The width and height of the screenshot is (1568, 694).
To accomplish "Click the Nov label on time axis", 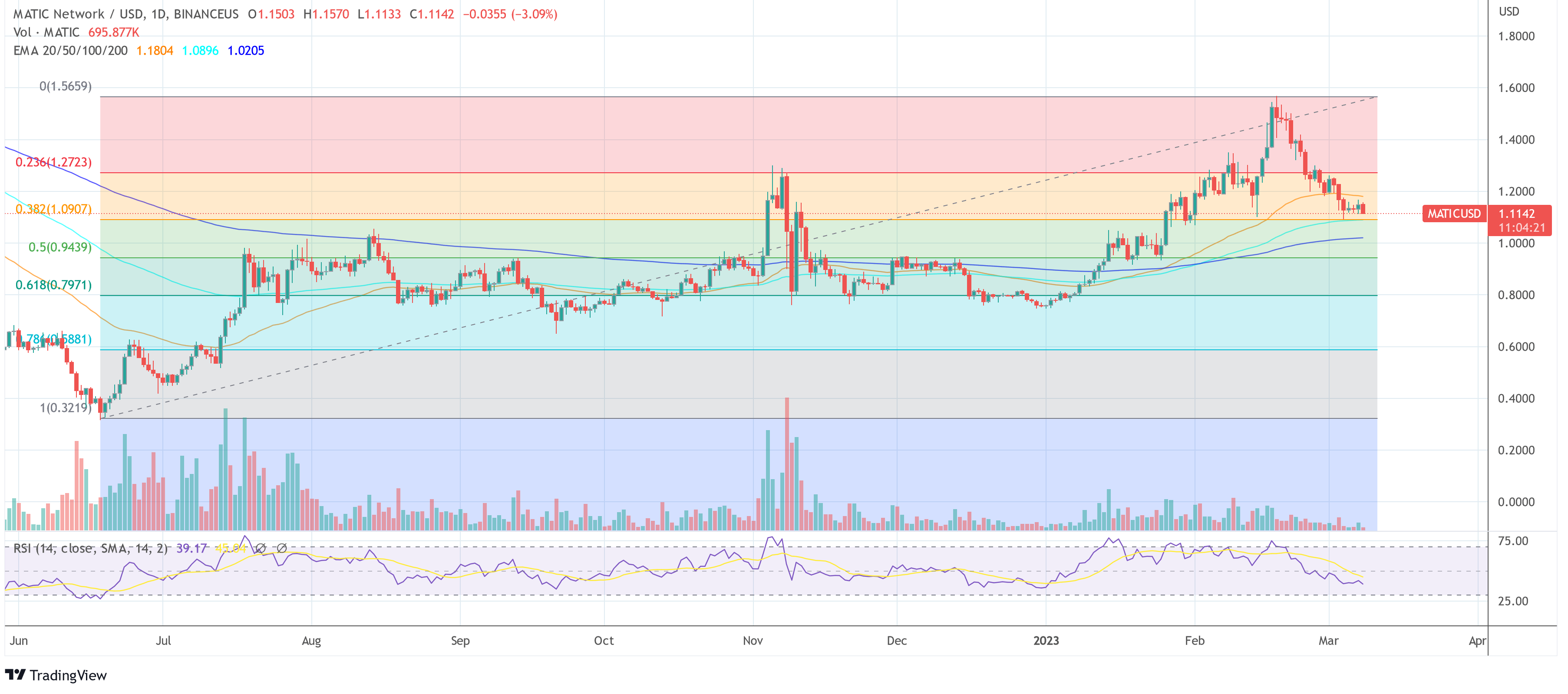I will tap(753, 641).
